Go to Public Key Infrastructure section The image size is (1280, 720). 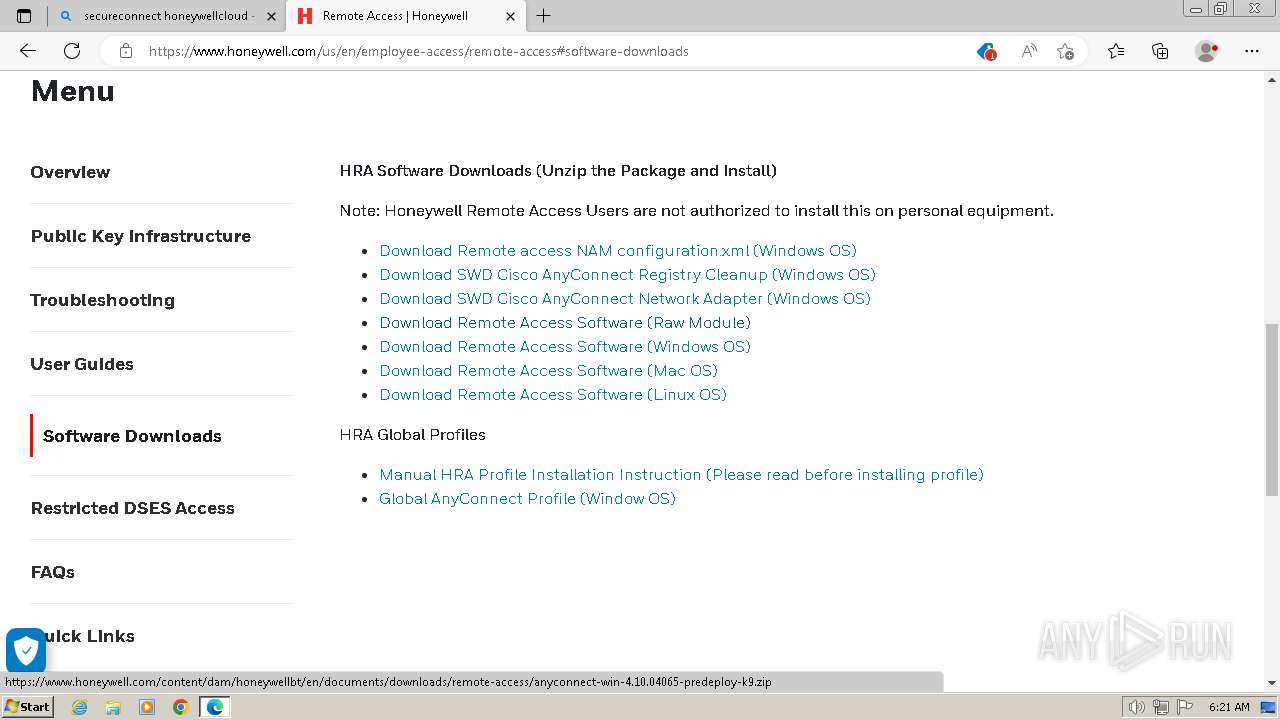point(141,236)
